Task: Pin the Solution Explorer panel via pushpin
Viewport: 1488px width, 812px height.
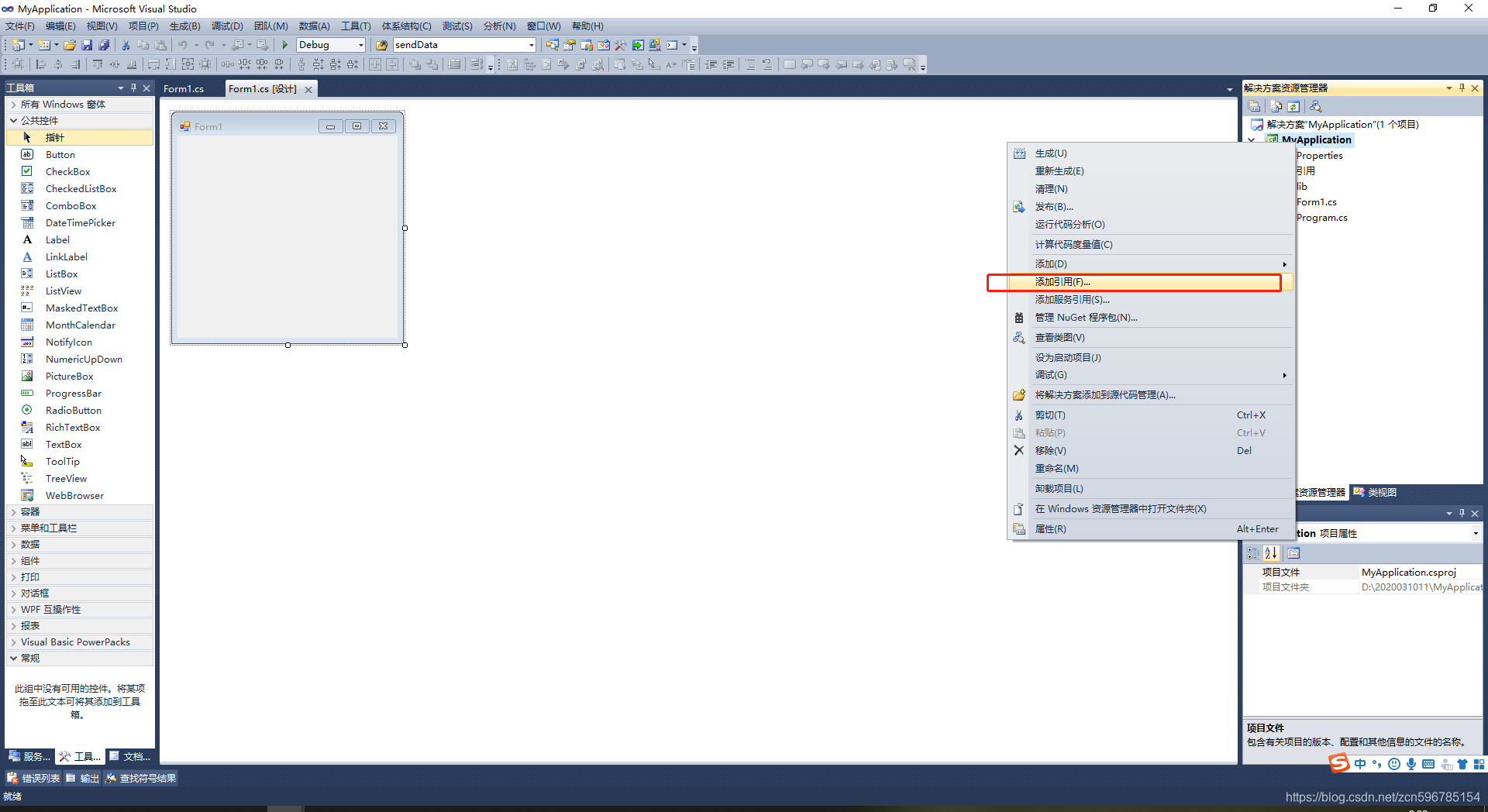Action: [1462, 88]
